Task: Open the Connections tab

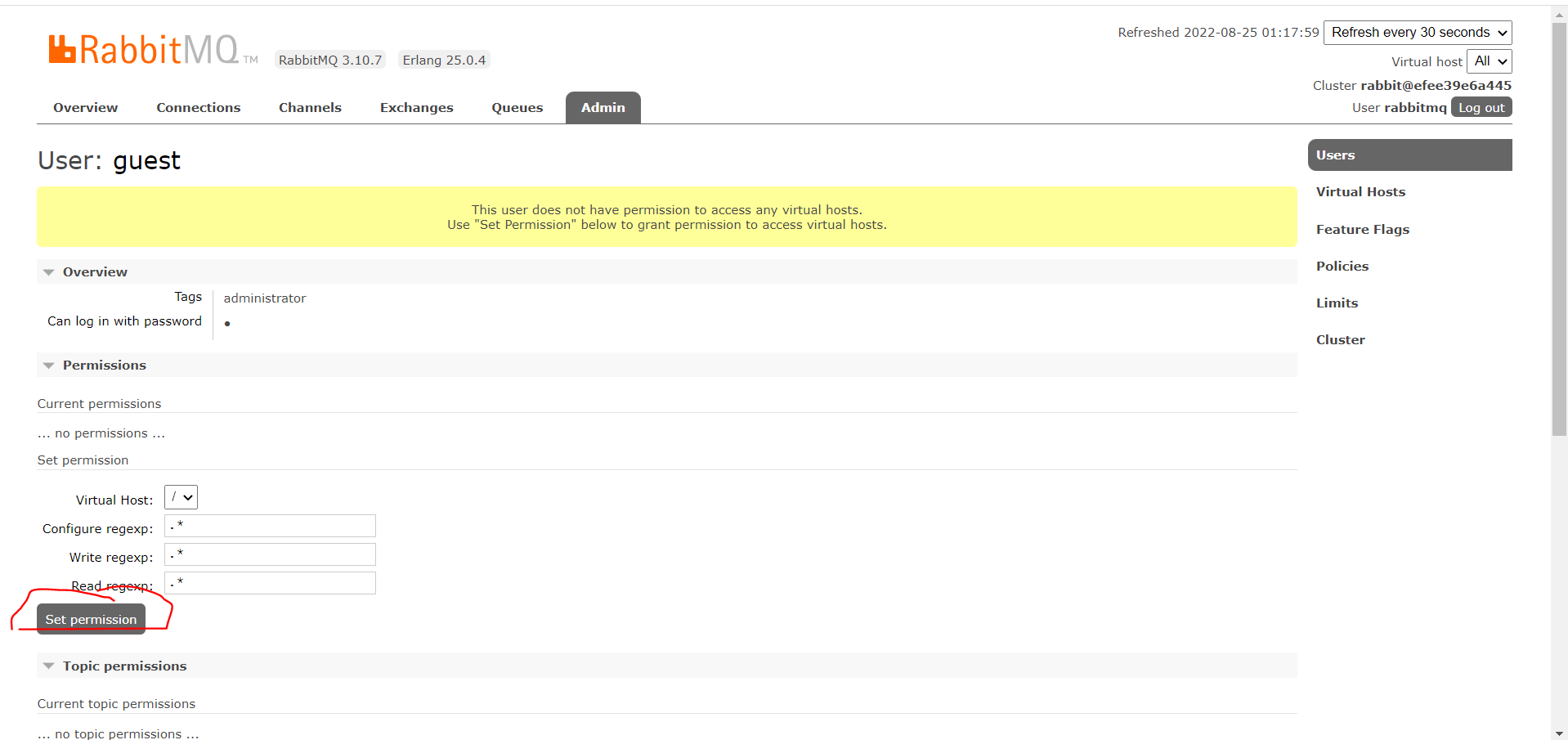Action: click(x=199, y=108)
